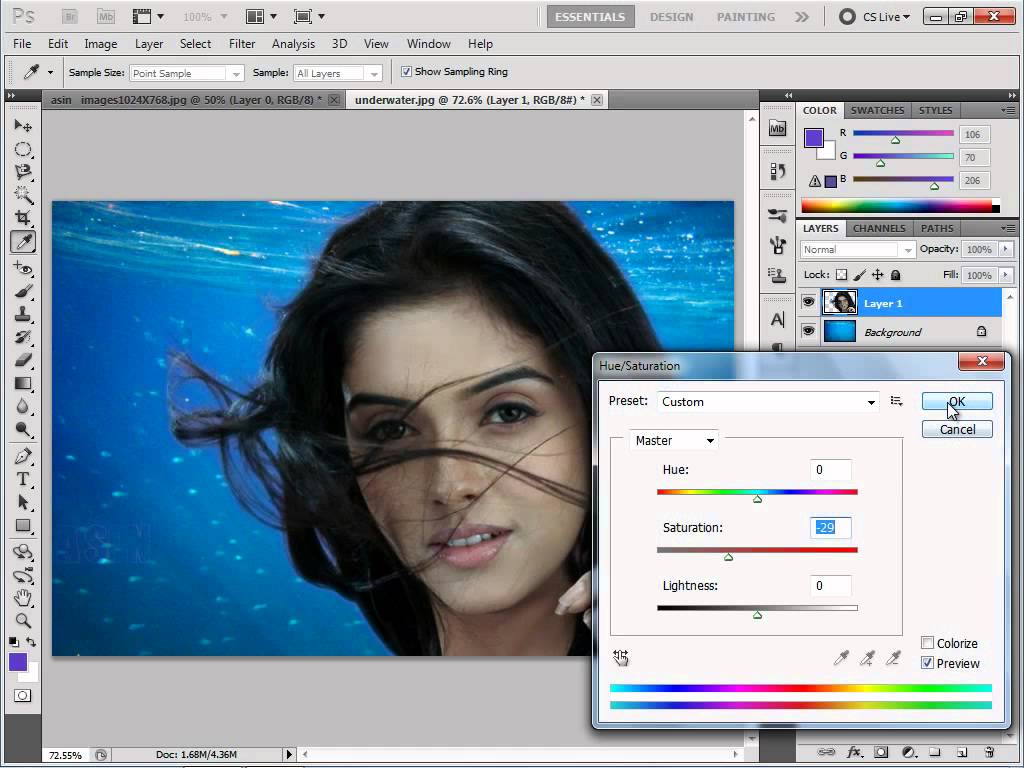1024x768 pixels.
Task: Click the lock transparency icon in Layers panel
Action: click(x=841, y=275)
